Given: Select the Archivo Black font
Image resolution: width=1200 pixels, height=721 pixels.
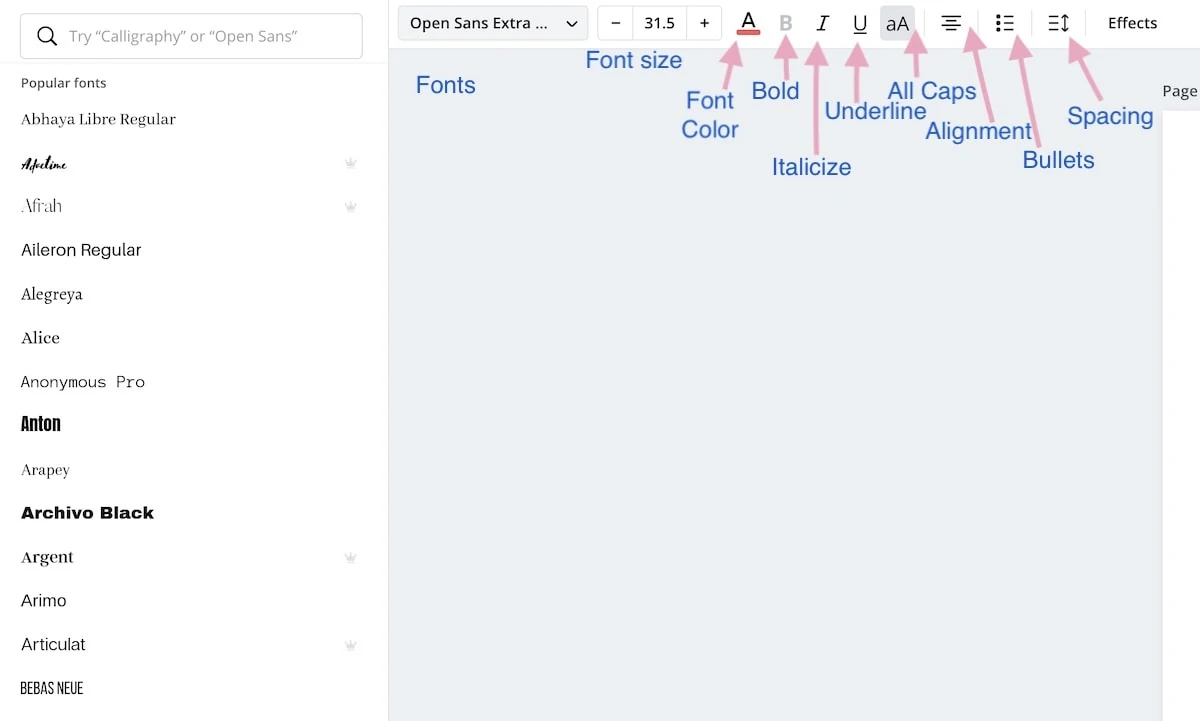Looking at the screenshot, I should tap(87, 513).
